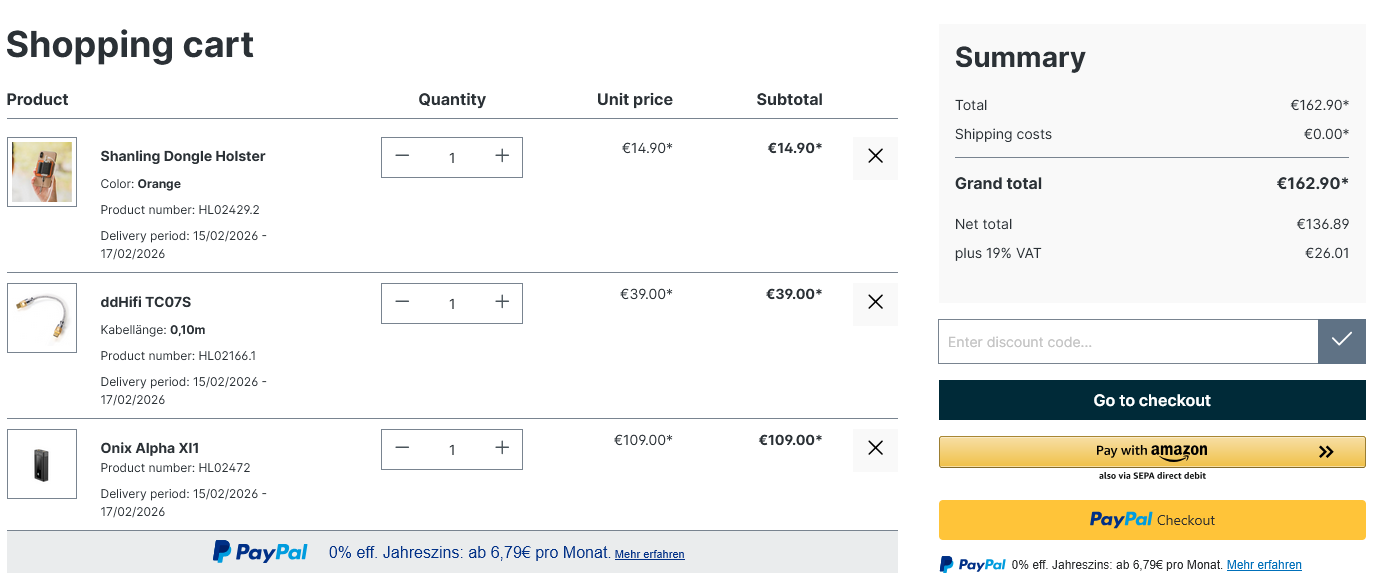Remove Onix Alpha XI1 from cart
The width and height of the screenshot is (1397, 573).
875,449
